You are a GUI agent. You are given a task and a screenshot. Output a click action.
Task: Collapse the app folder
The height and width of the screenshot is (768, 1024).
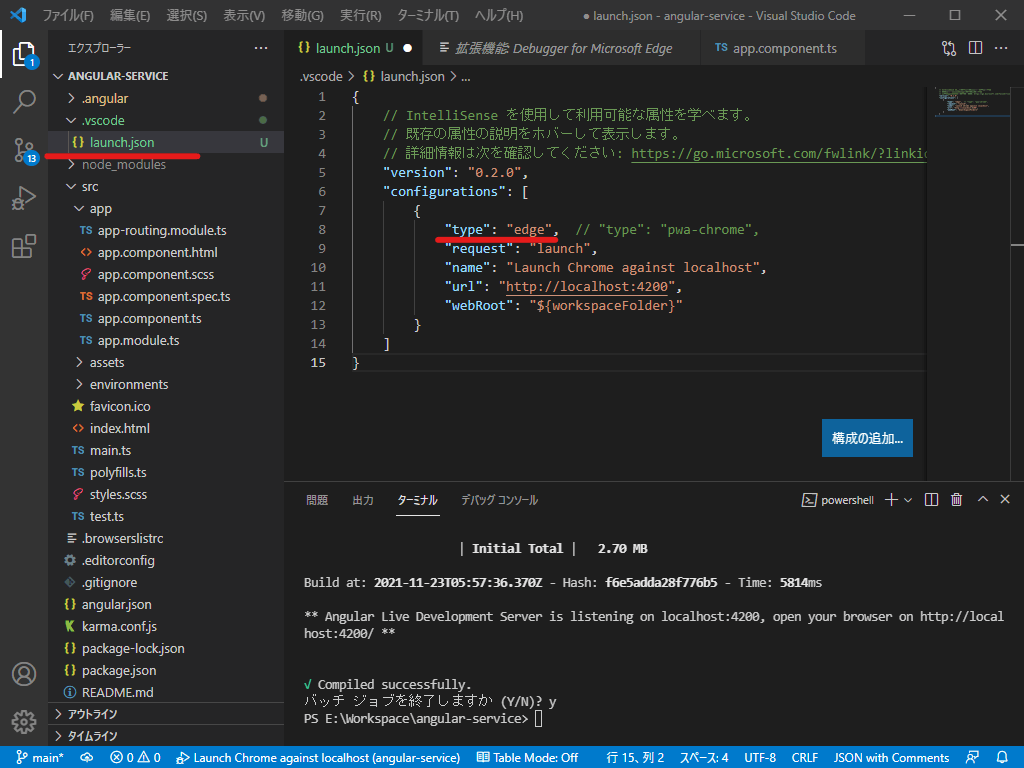[x=165, y=208]
